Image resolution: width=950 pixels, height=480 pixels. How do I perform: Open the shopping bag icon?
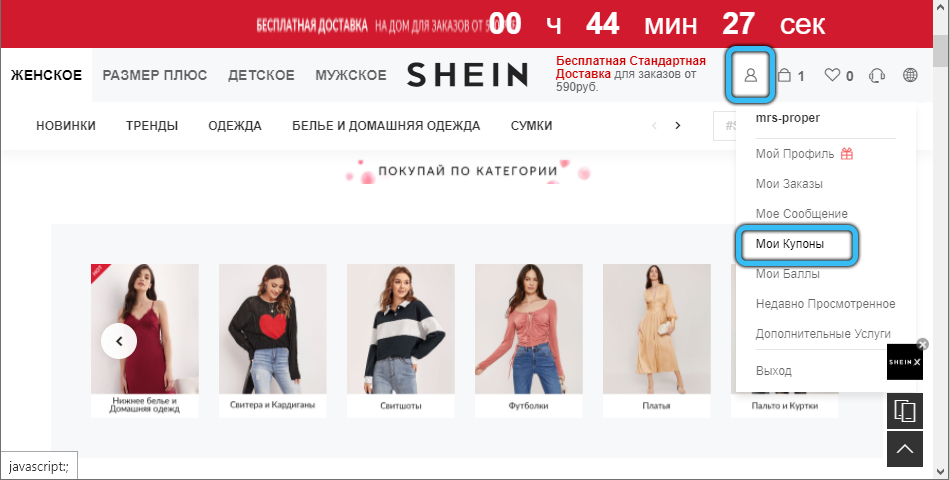pos(785,75)
